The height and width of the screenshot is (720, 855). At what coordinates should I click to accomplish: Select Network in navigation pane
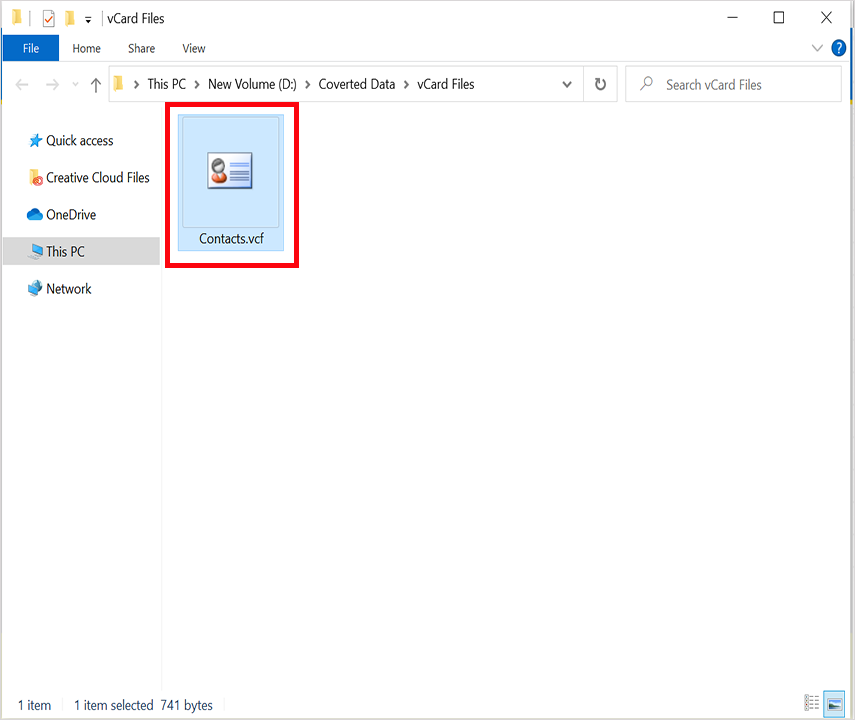pyautogui.click(x=59, y=289)
